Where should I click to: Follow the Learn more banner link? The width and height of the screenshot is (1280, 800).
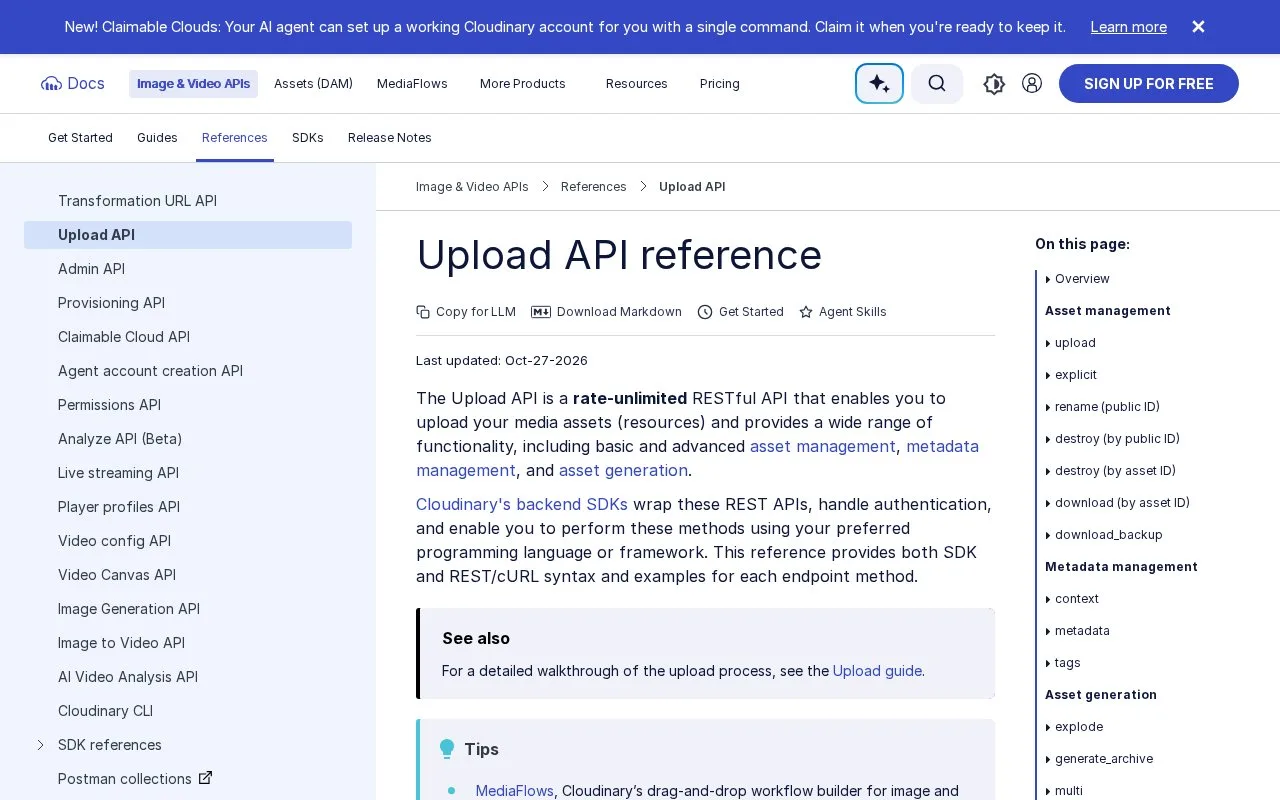(1129, 27)
